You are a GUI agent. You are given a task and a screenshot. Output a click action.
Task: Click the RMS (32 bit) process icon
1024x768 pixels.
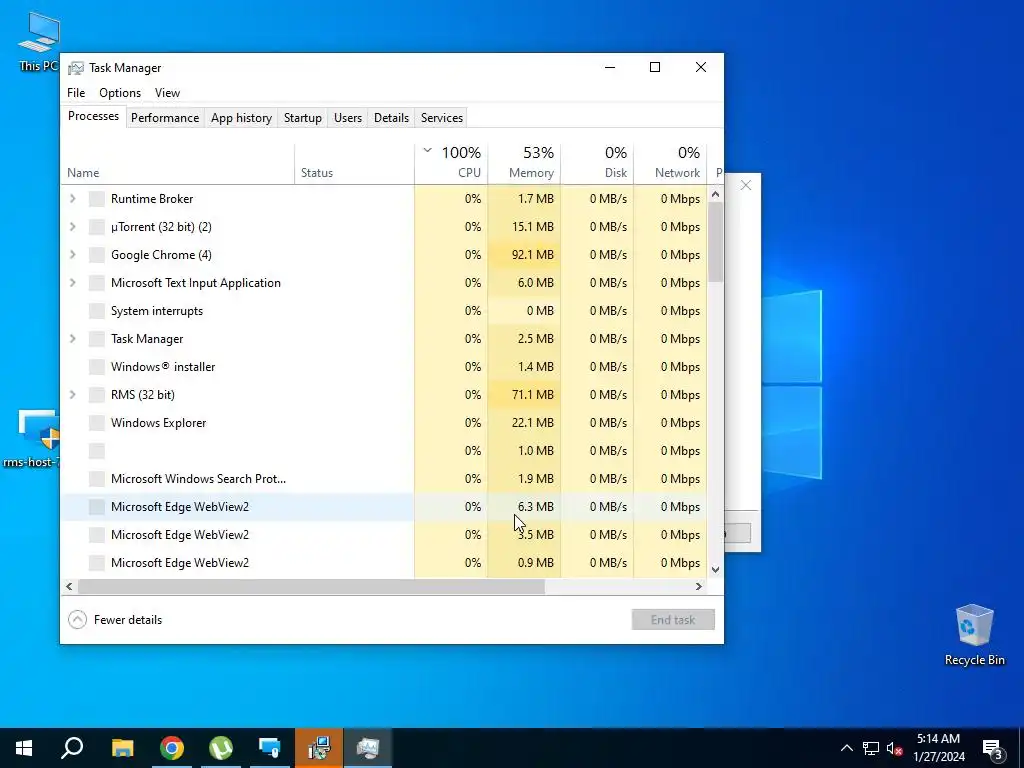[x=97, y=394]
